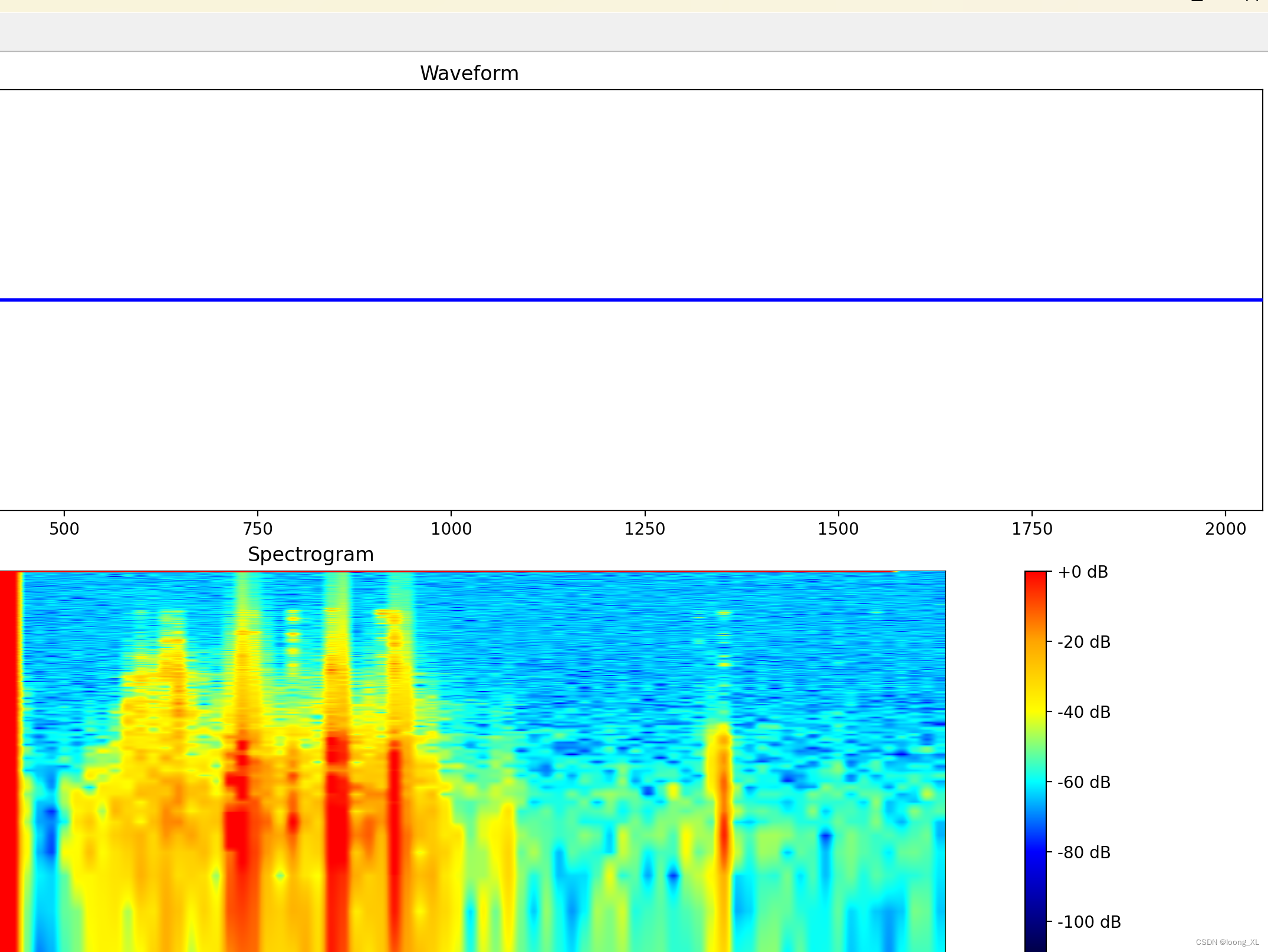
Task: Click the 1750 x-axis tick label
Action: (1032, 529)
